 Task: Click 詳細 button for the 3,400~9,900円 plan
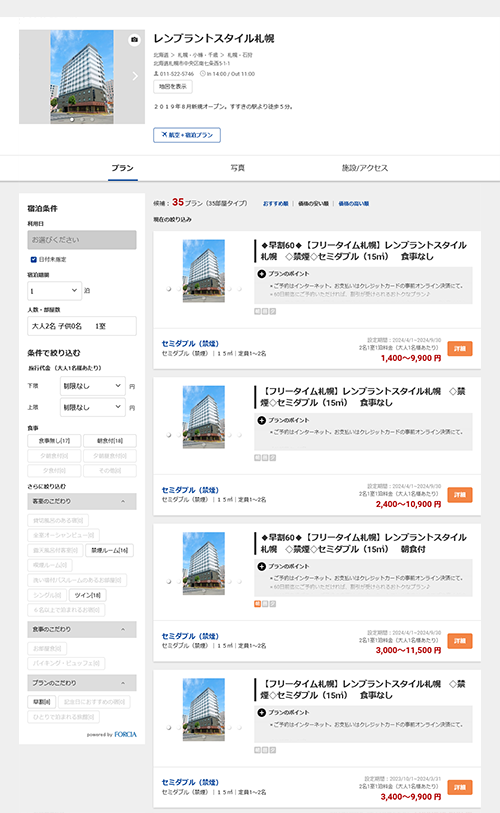[460, 787]
